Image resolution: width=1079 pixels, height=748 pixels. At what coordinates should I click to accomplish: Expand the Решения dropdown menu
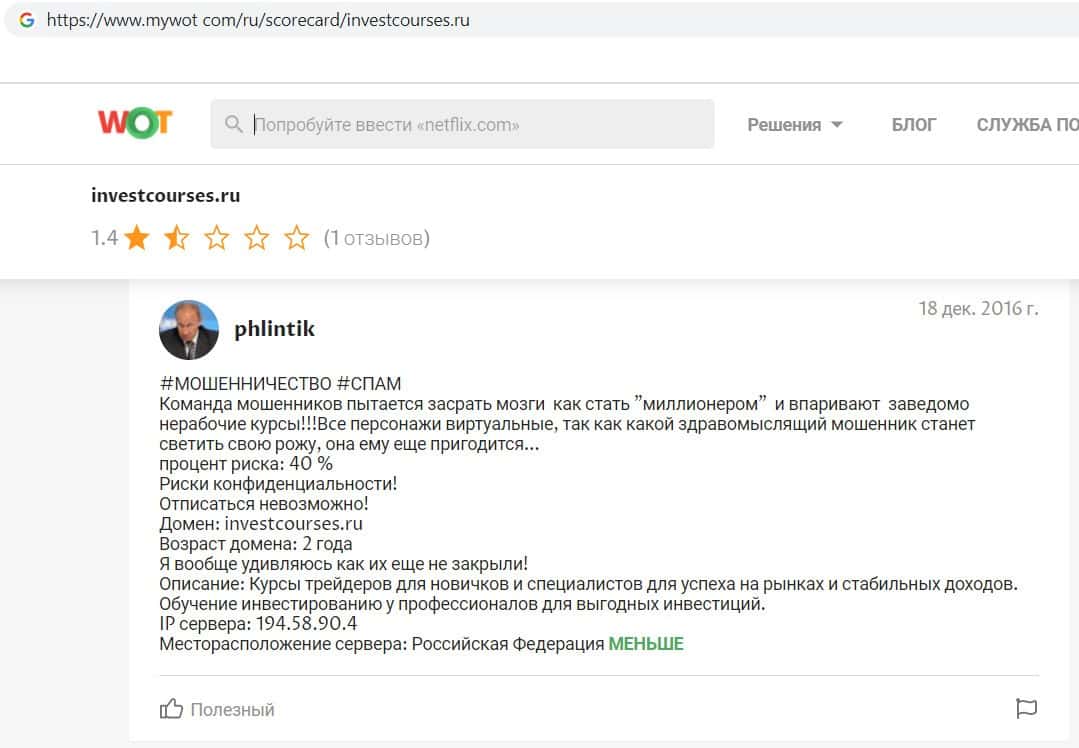[x=784, y=125]
